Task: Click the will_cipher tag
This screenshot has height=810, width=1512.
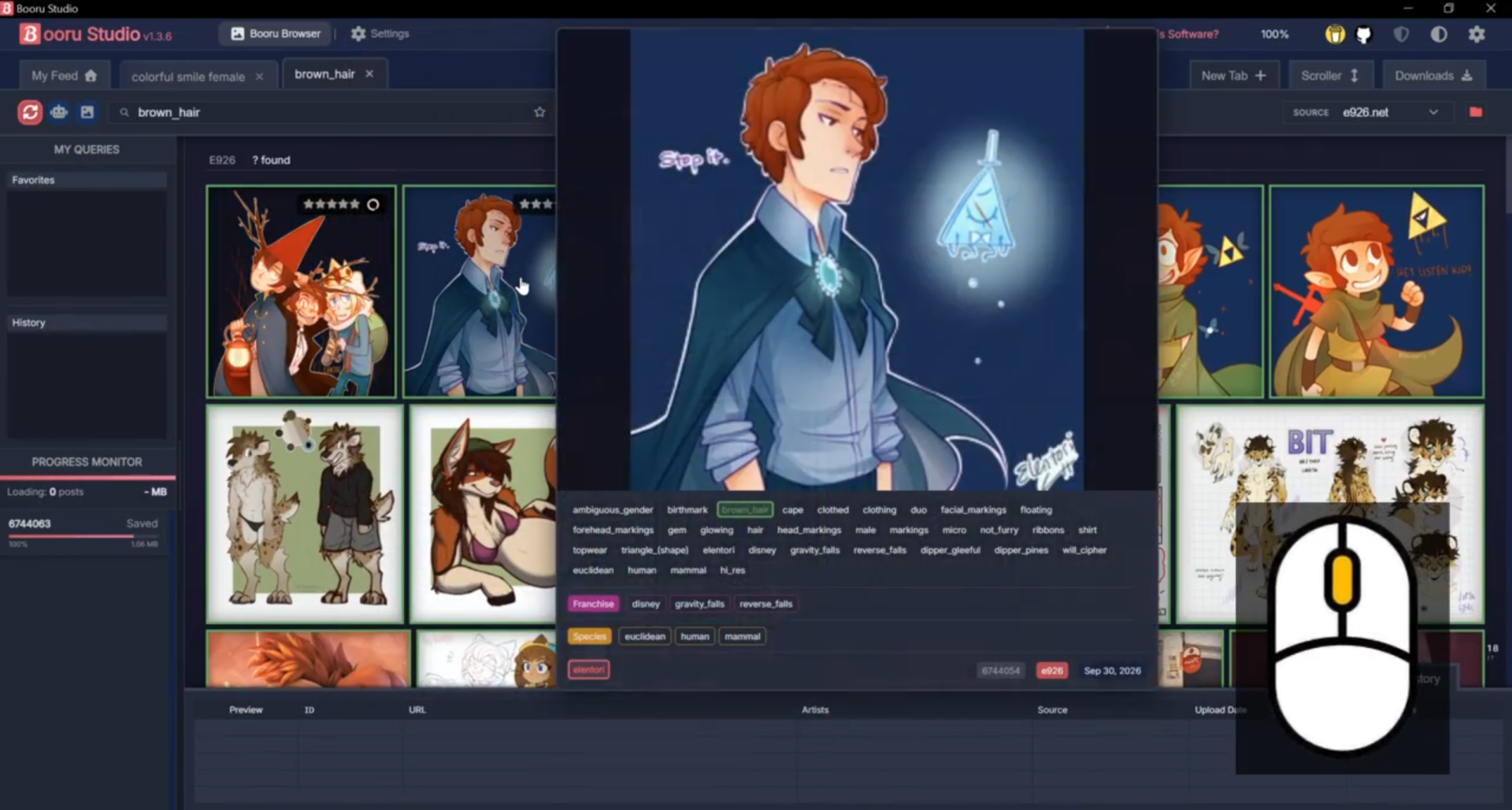Action: point(1084,550)
